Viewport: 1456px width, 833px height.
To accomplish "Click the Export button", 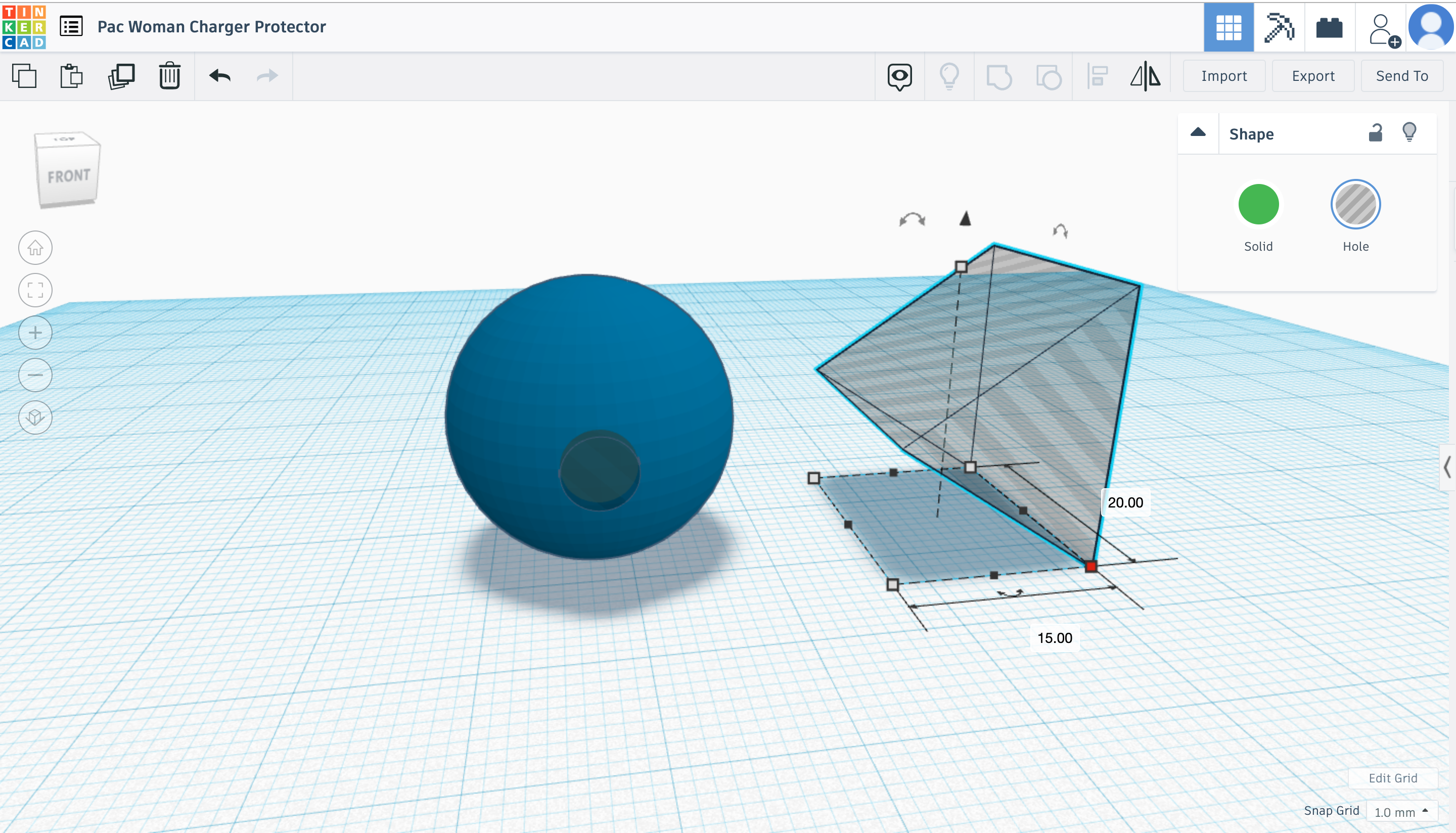I will (x=1312, y=76).
